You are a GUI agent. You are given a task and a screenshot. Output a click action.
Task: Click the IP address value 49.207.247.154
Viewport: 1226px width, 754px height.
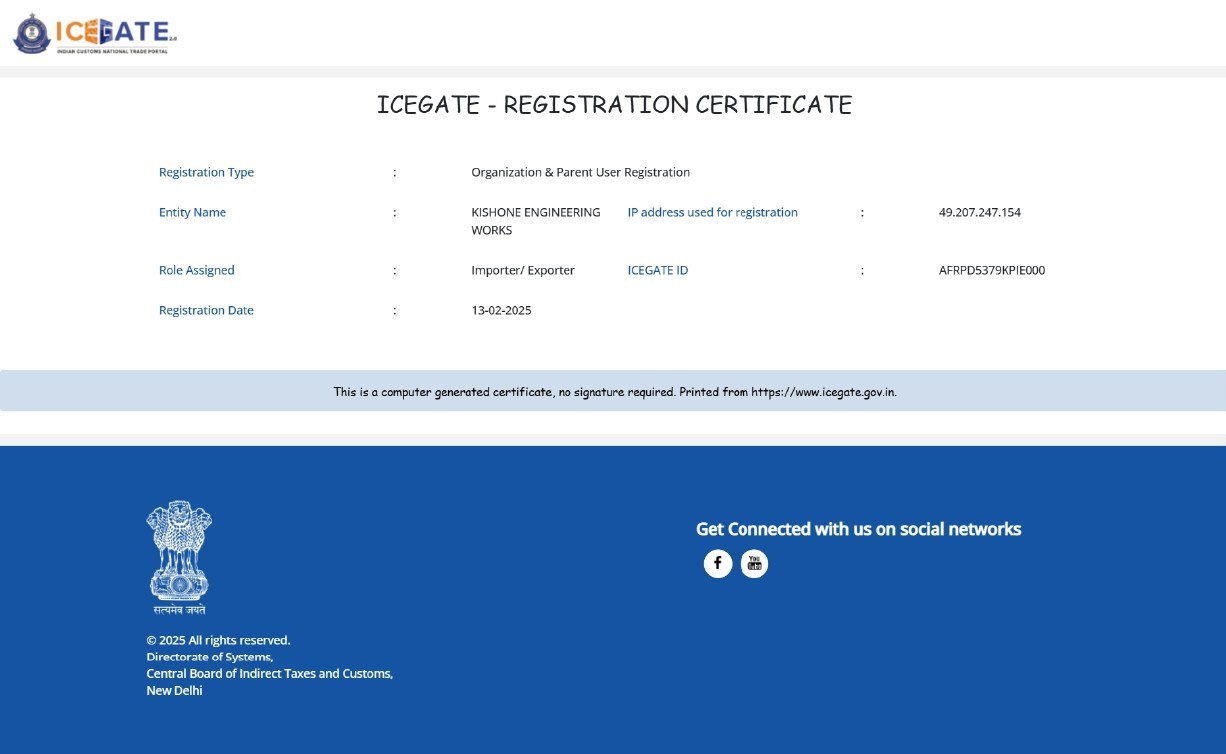(979, 212)
